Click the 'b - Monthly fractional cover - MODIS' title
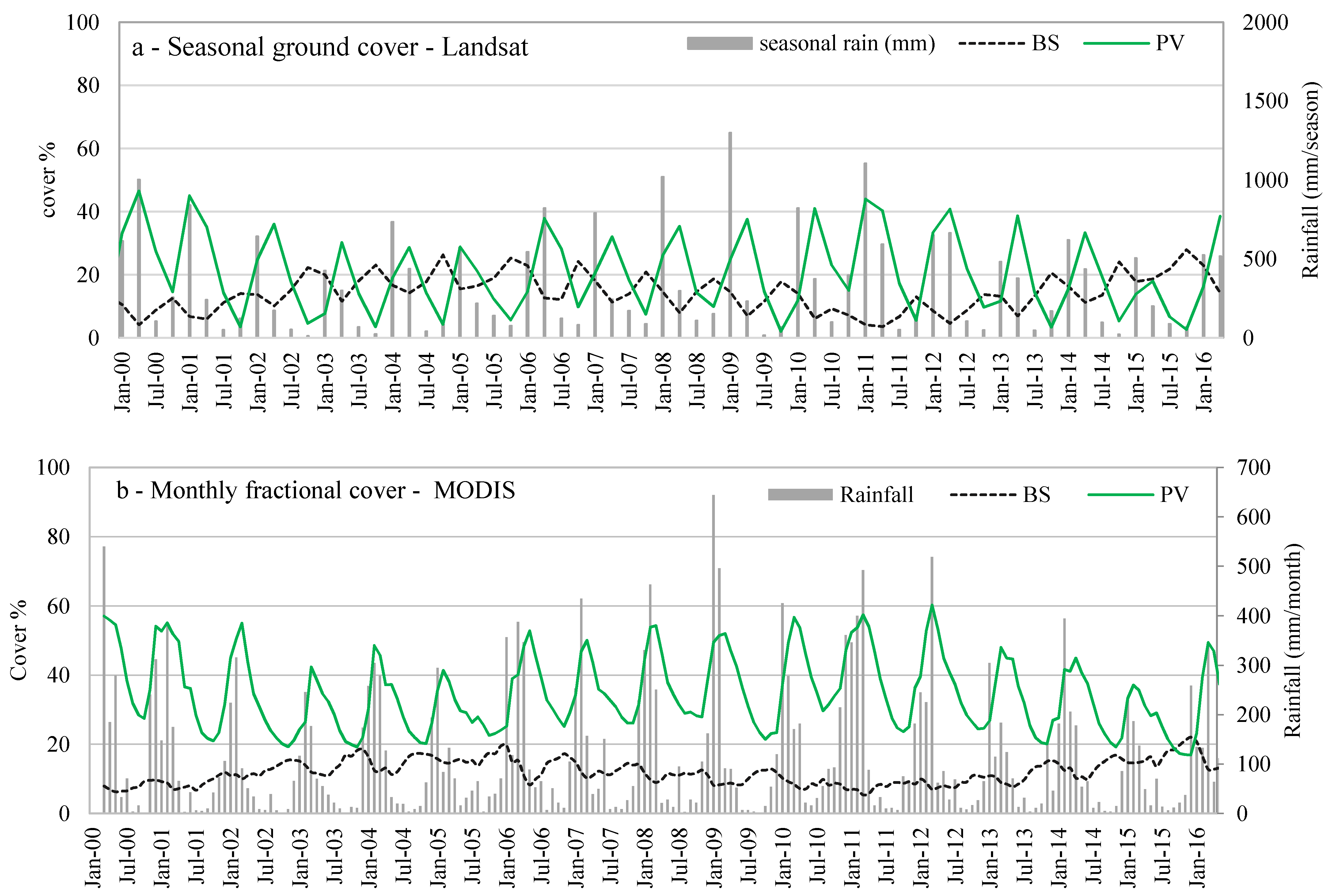The height and width of the screenshot is (896, 1332). (315, 490)
